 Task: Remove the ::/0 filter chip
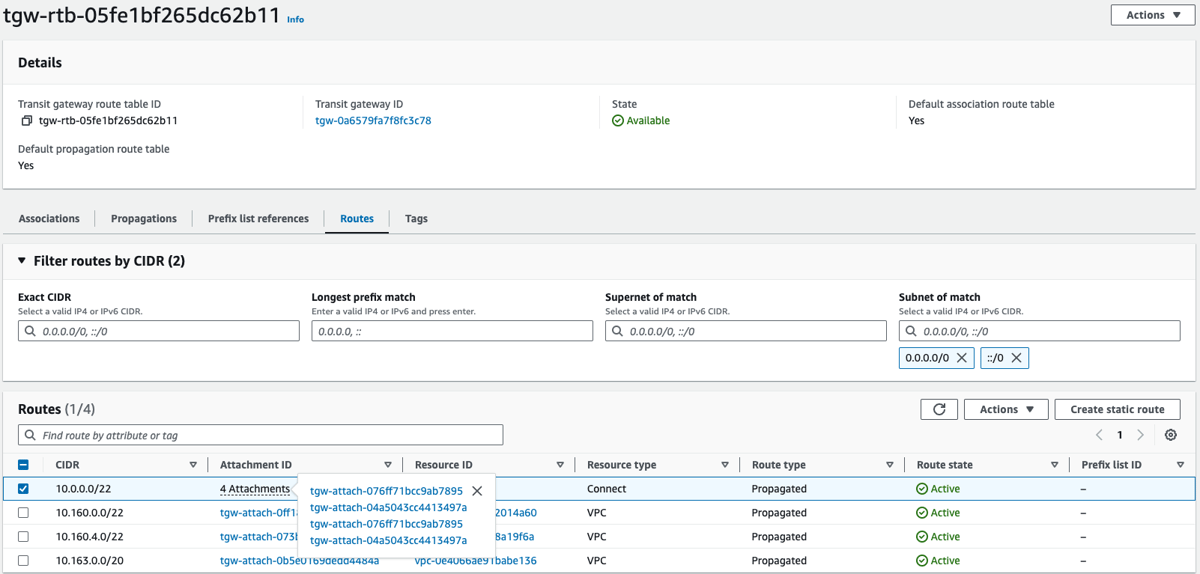(x=1016, y=358)
